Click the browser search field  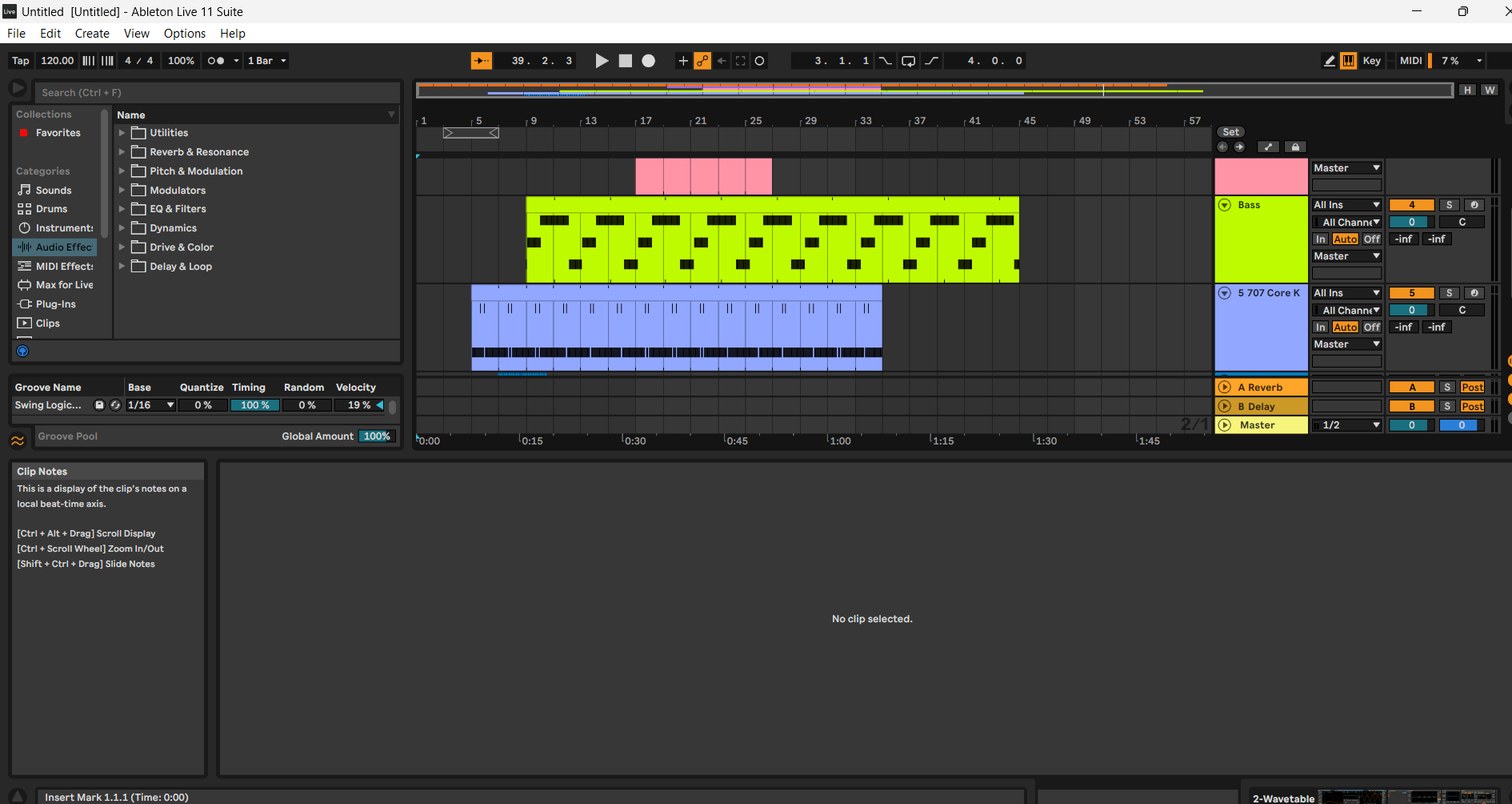(x=217, y=92)
